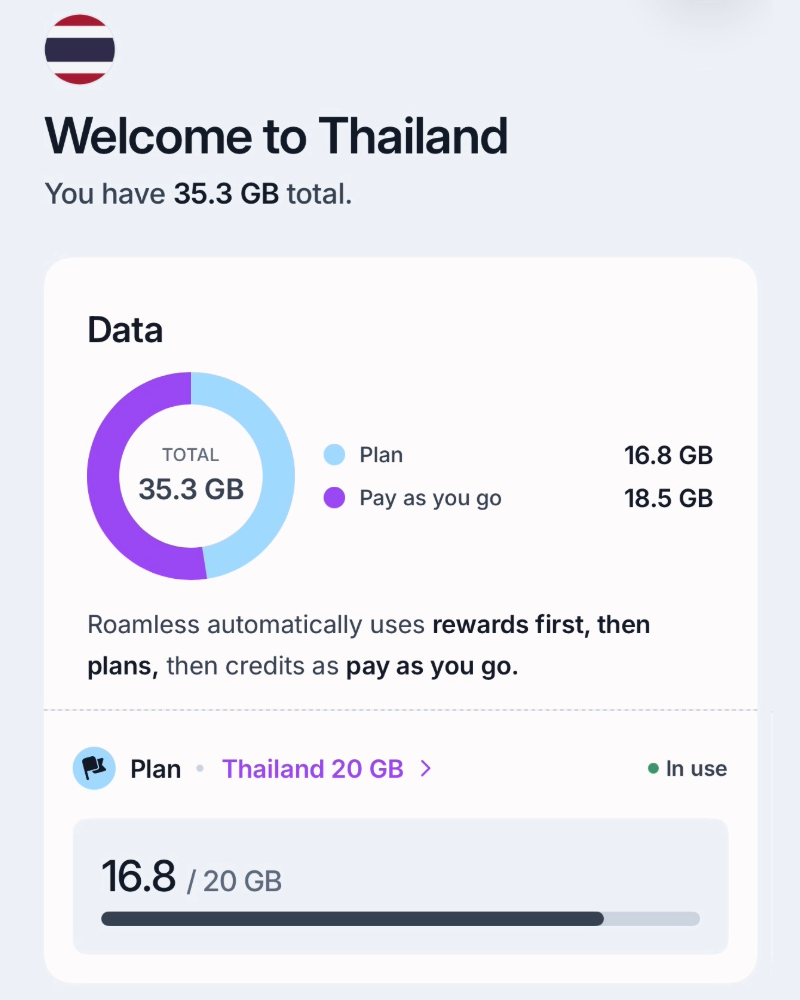Click the blue Plan legend dot
This screenshot has width=800, height=1000.
pos(333,454)
